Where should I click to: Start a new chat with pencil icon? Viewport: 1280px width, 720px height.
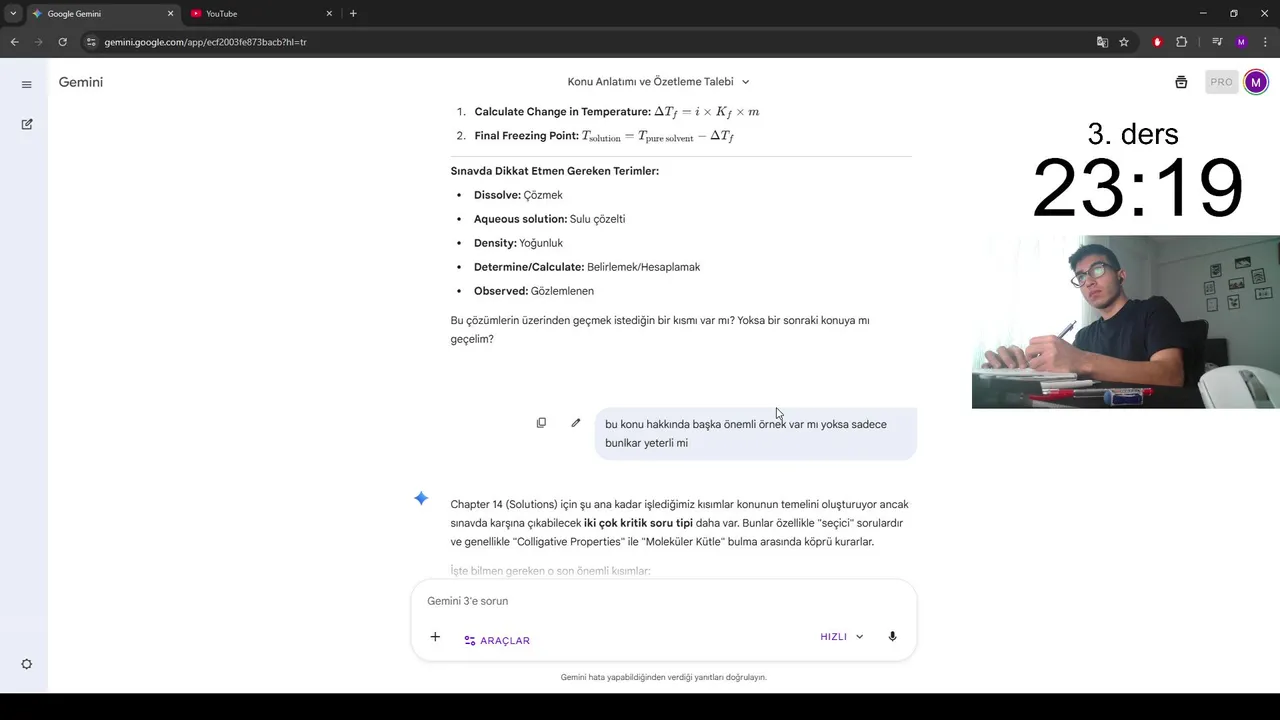[27, 124]
